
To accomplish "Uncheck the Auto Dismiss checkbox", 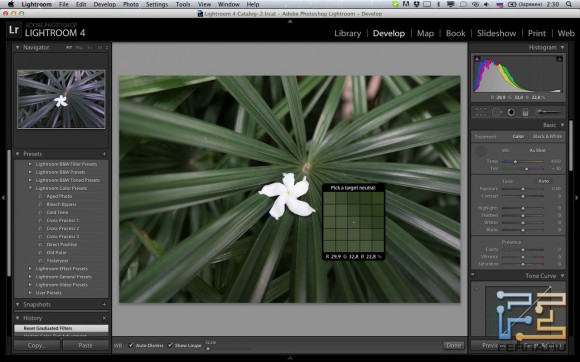I will tap(131, 345).
